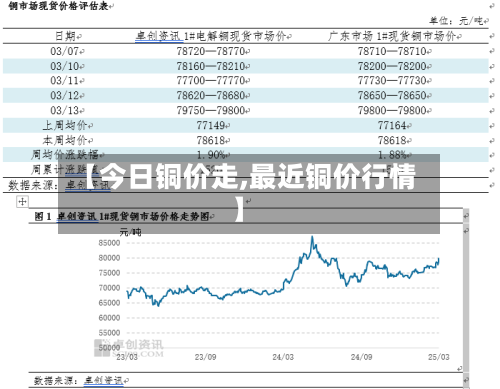Click the weekly change value 1.88%
This screenshot has width=500, height=389.
[392, 155]
